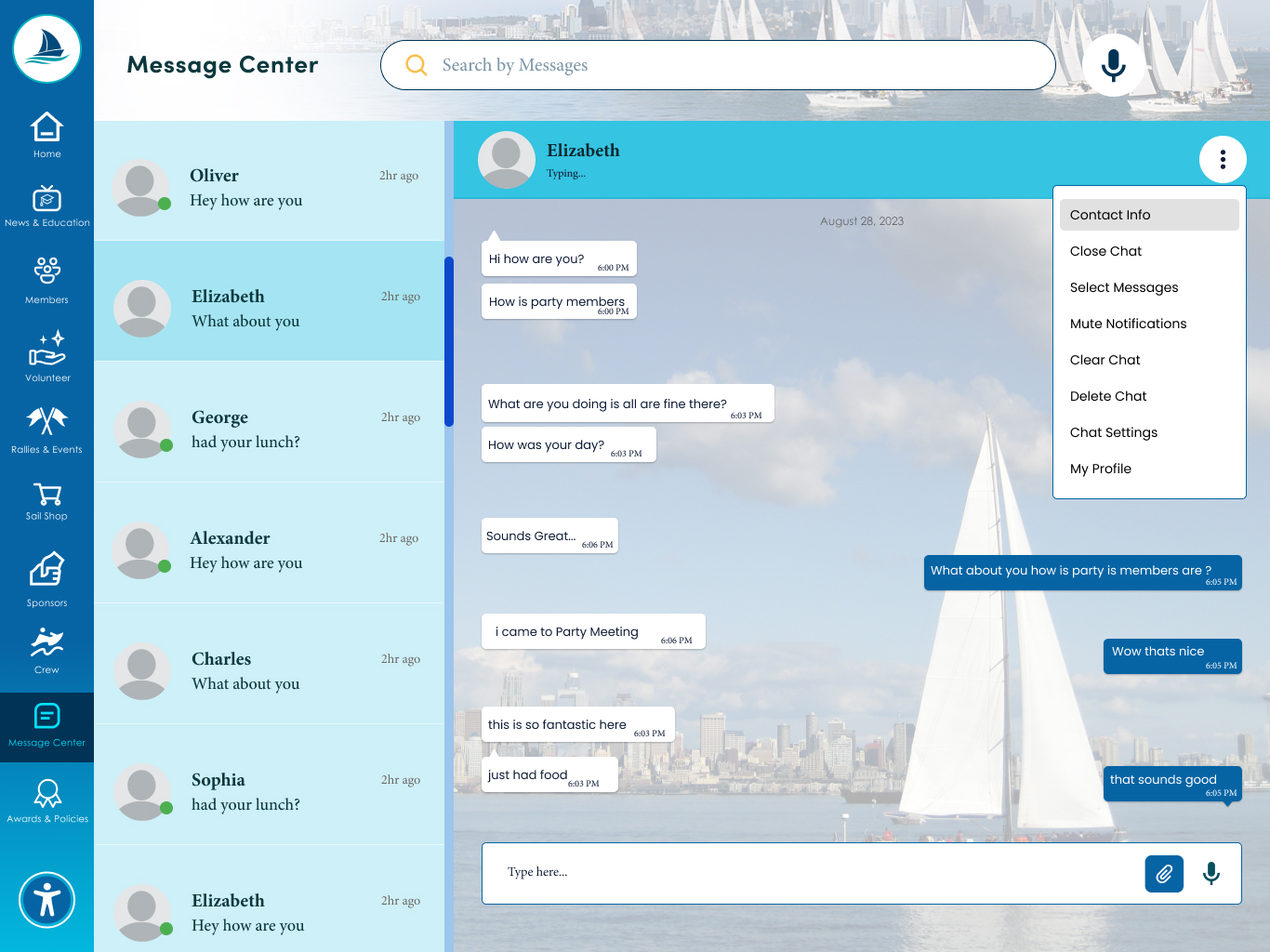Viewport: 1270px width, 952px height.
Task: Click Delete Chat in the menu
Action: click(x=1108, y=396)
